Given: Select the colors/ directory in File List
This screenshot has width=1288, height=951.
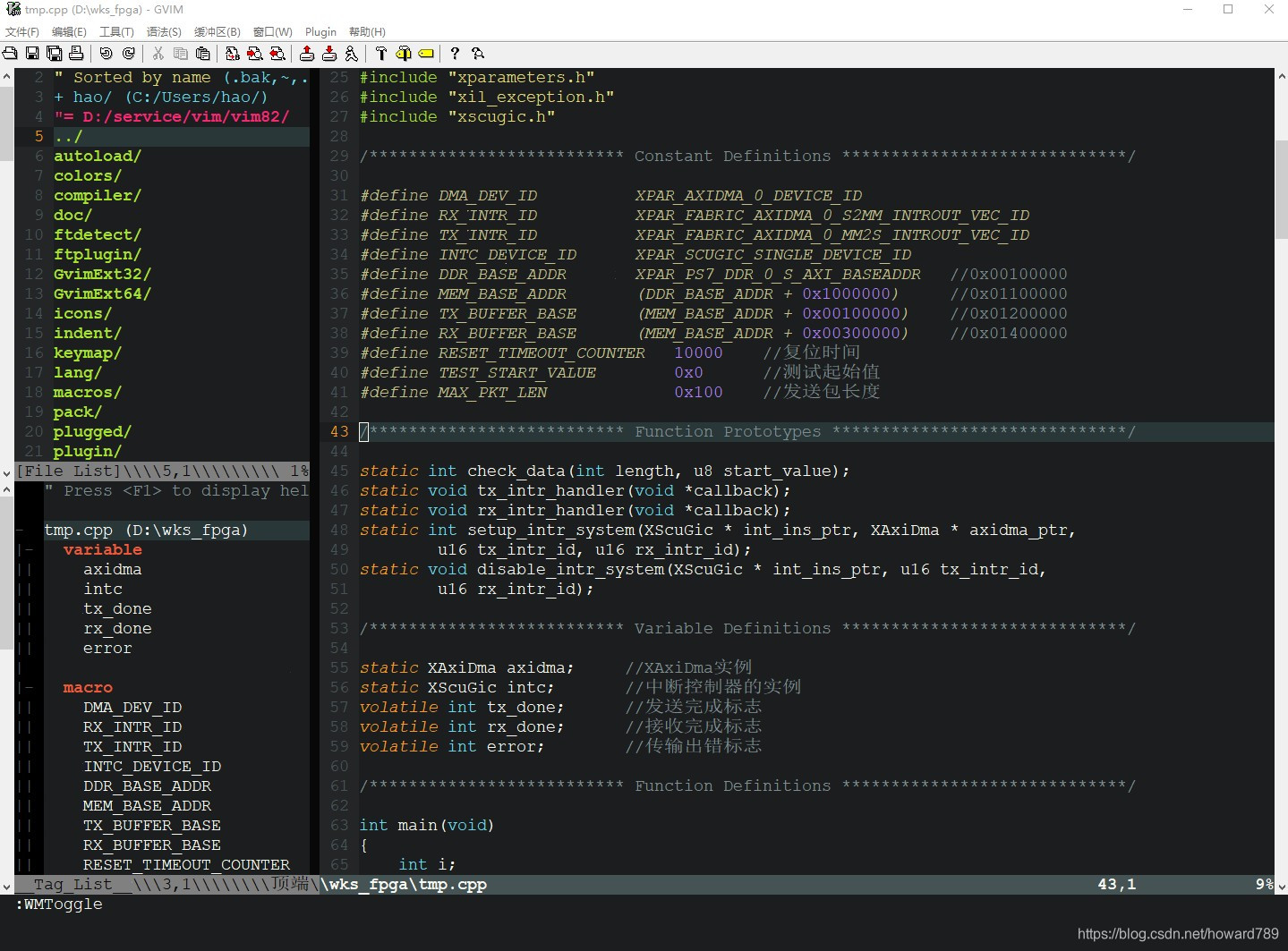Looking at the screenshot, I should tap(88, 176).
